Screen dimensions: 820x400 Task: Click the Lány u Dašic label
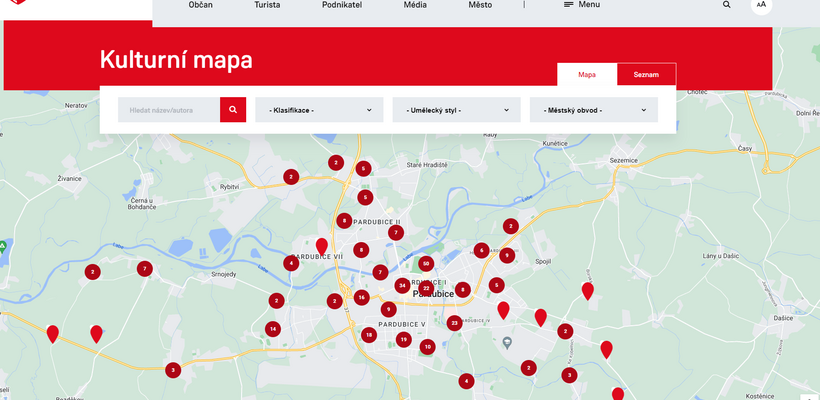pos(721,256)
